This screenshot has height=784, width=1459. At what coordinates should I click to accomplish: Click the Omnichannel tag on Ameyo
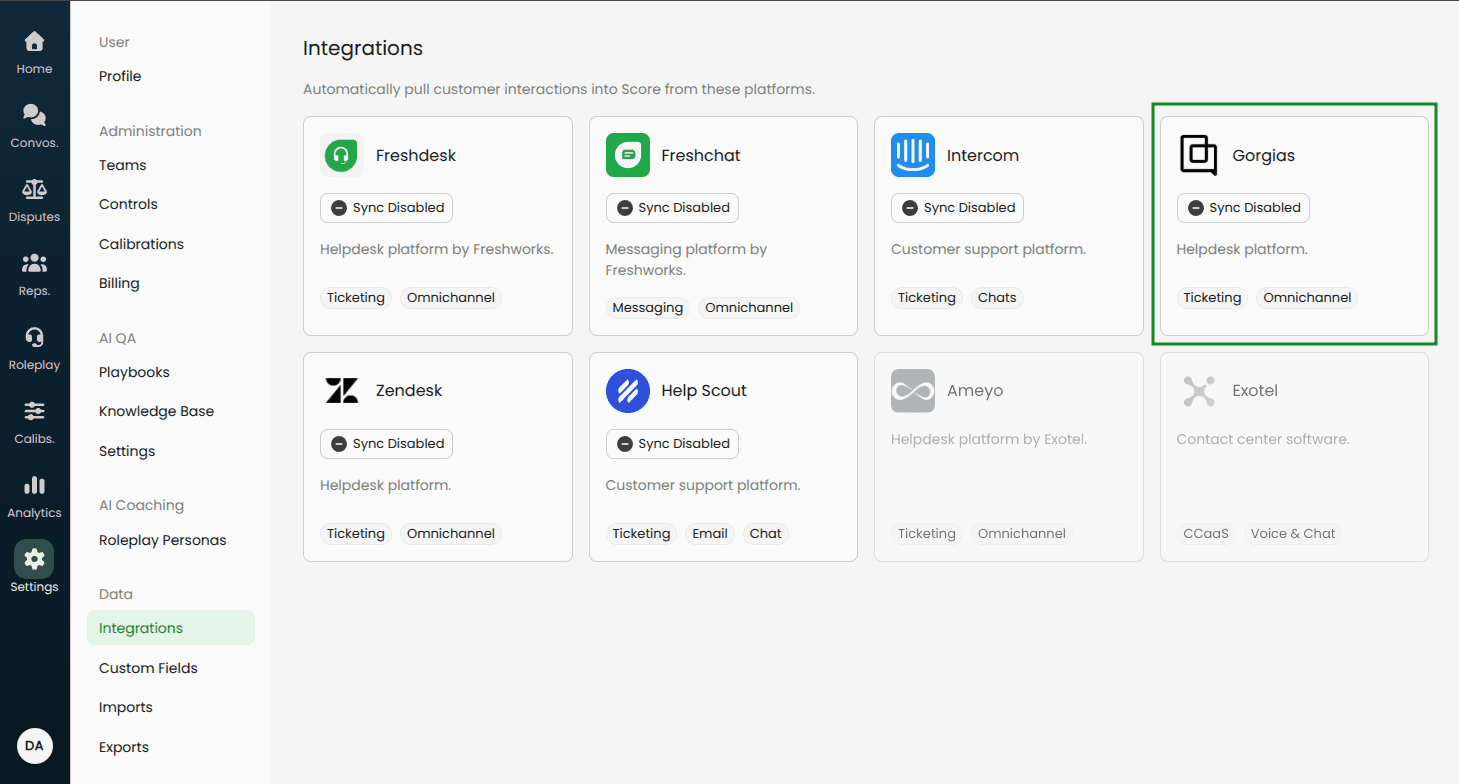1022,534
